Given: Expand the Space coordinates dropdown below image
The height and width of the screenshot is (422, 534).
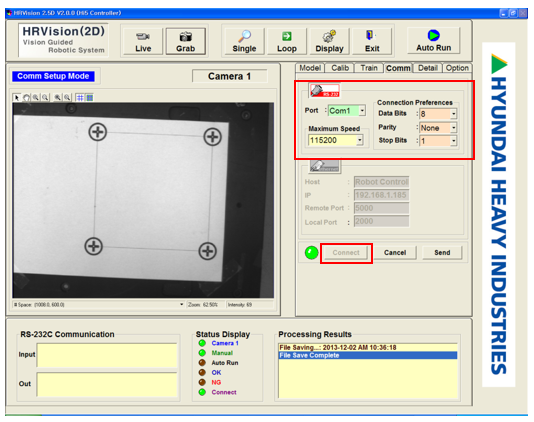Looking at the screenshot, I should (182, 304).
